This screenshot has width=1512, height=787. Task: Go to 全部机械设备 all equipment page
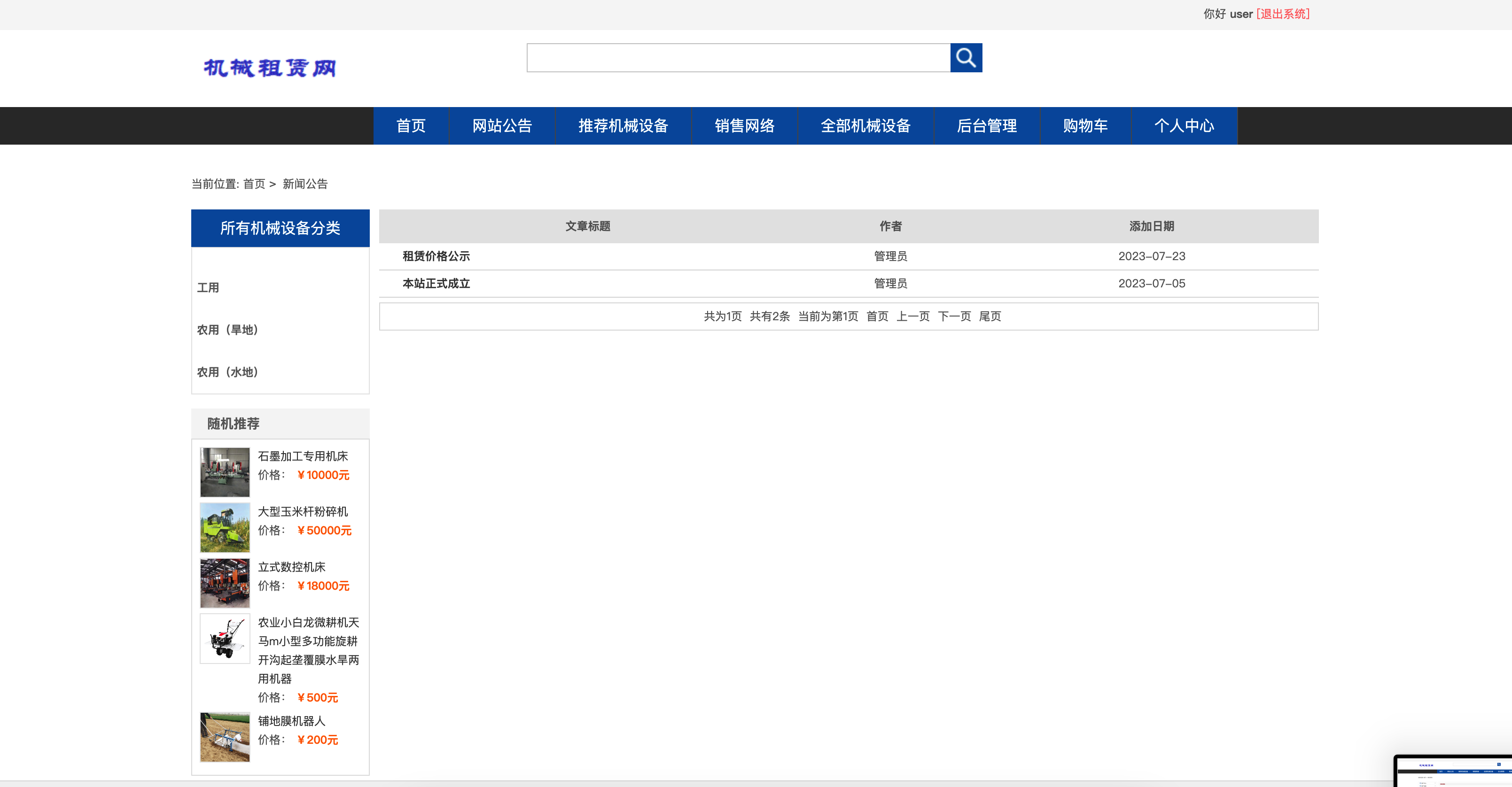click(865, 125)
